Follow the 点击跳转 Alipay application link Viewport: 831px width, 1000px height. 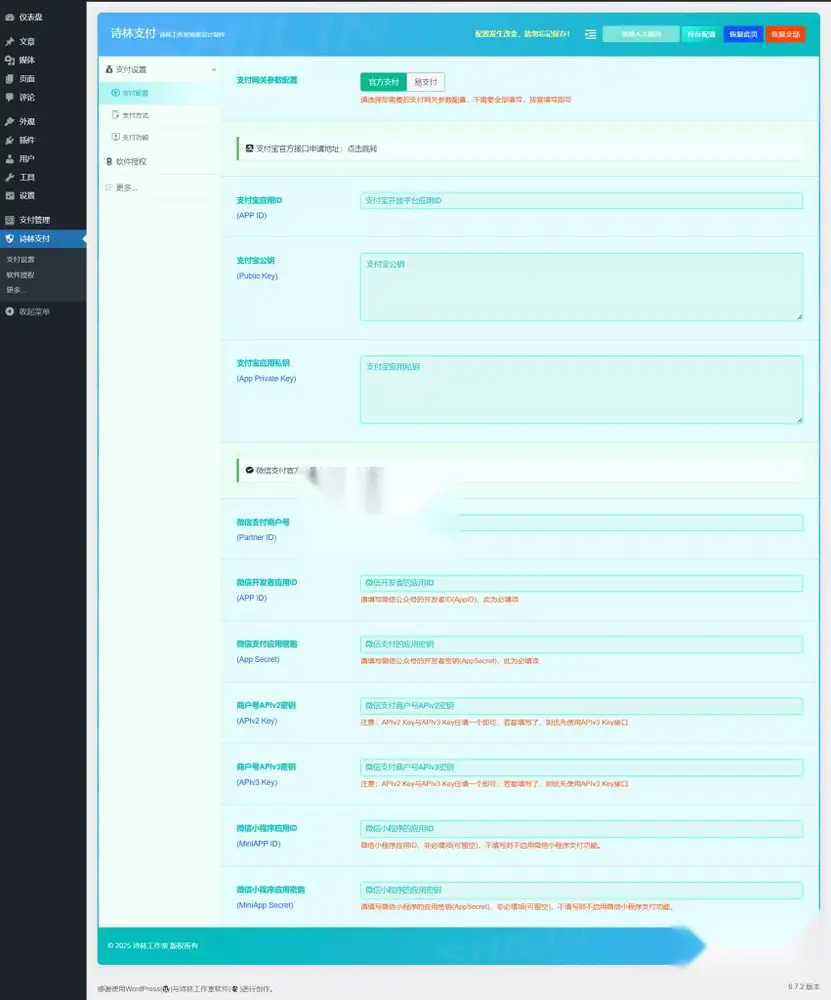pyautogui.click(x=362, y=149)
